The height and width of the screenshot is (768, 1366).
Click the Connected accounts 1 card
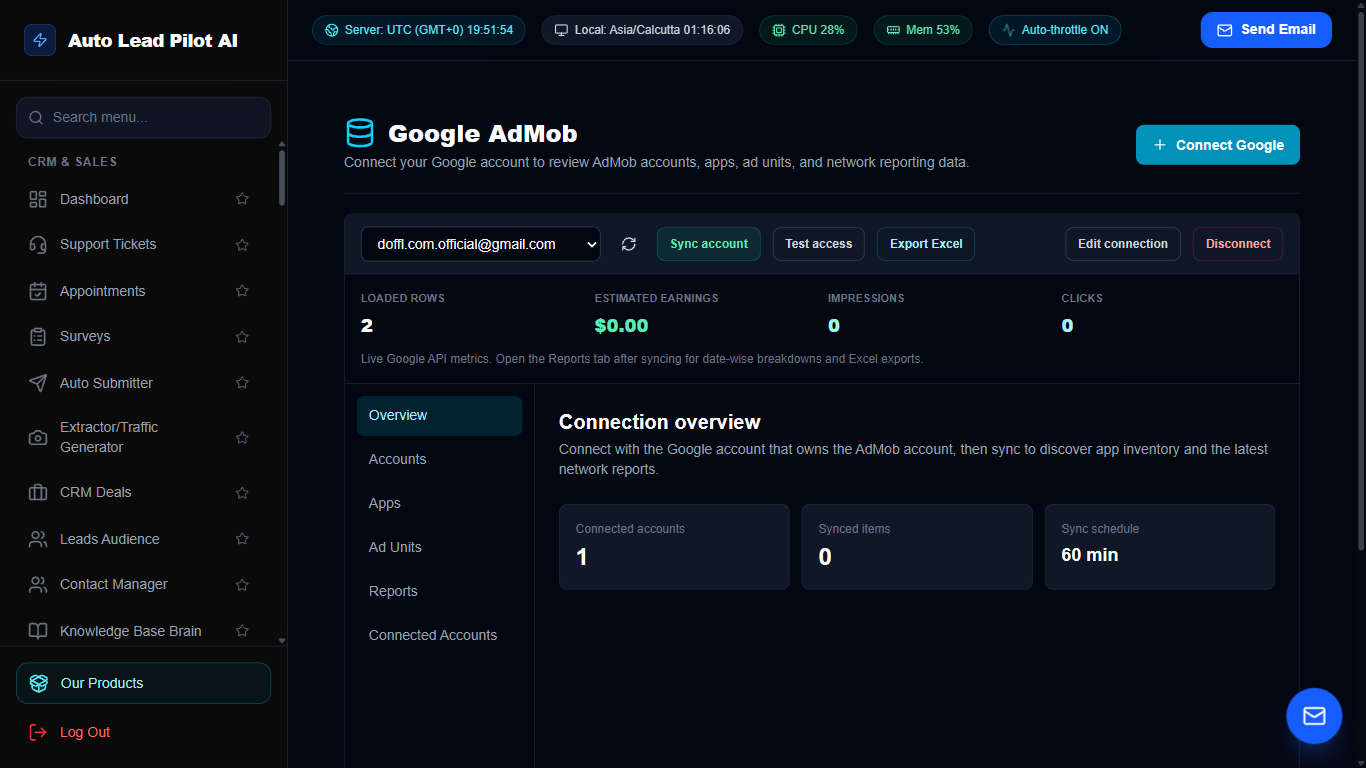click(674, 547)
